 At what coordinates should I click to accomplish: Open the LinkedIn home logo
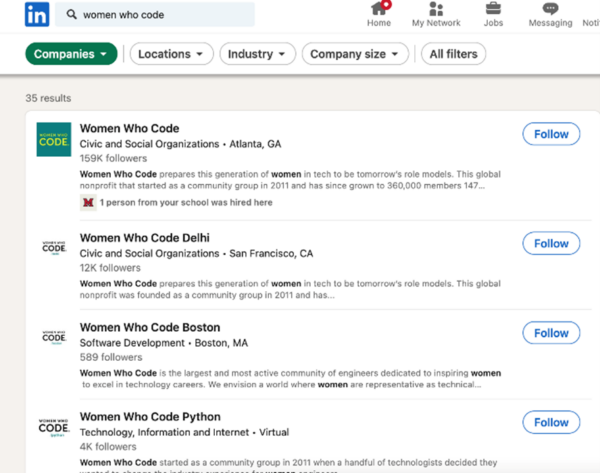[x=37, y=15]
